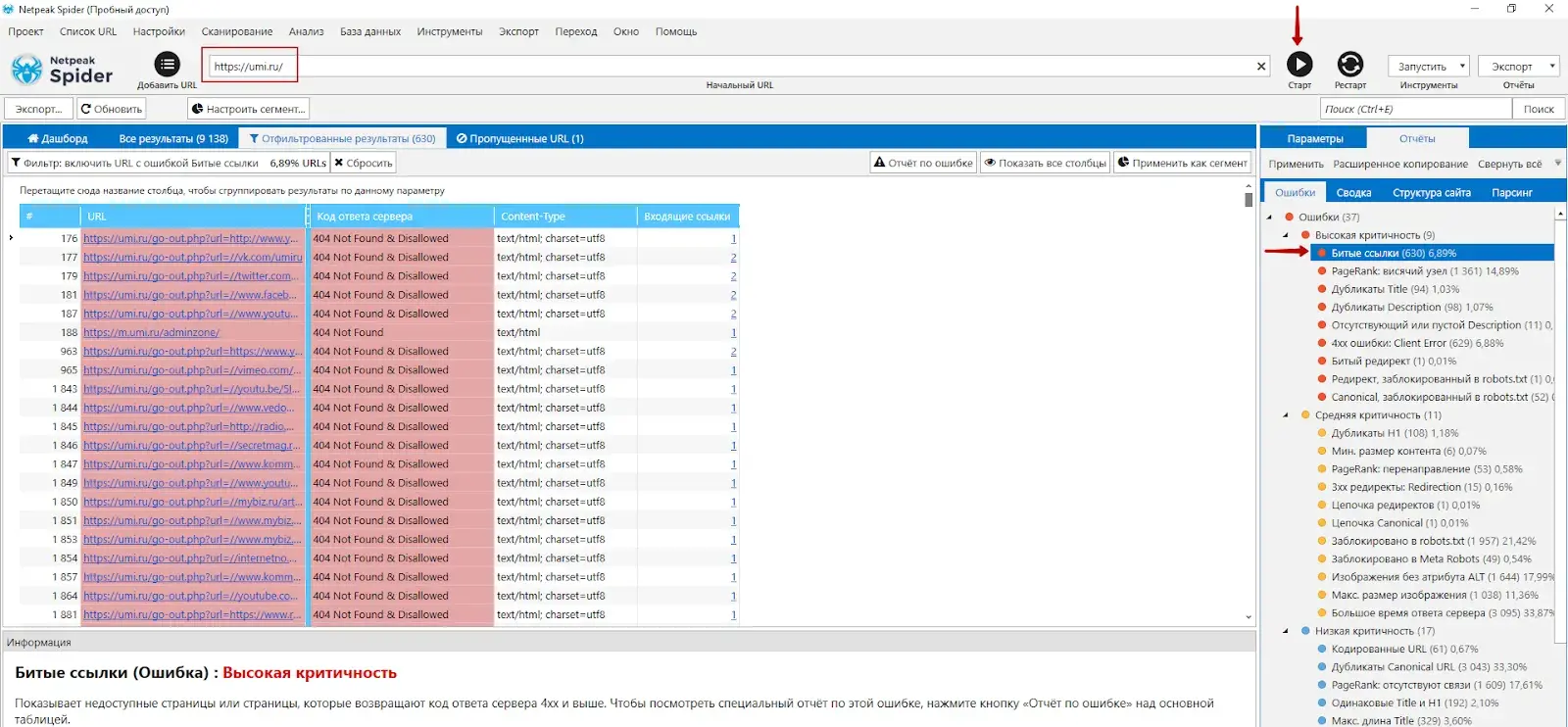The height and width of the screenshot is (727, 1568).
Task: Click the Add URL list icon
Action: click(168, 65)
